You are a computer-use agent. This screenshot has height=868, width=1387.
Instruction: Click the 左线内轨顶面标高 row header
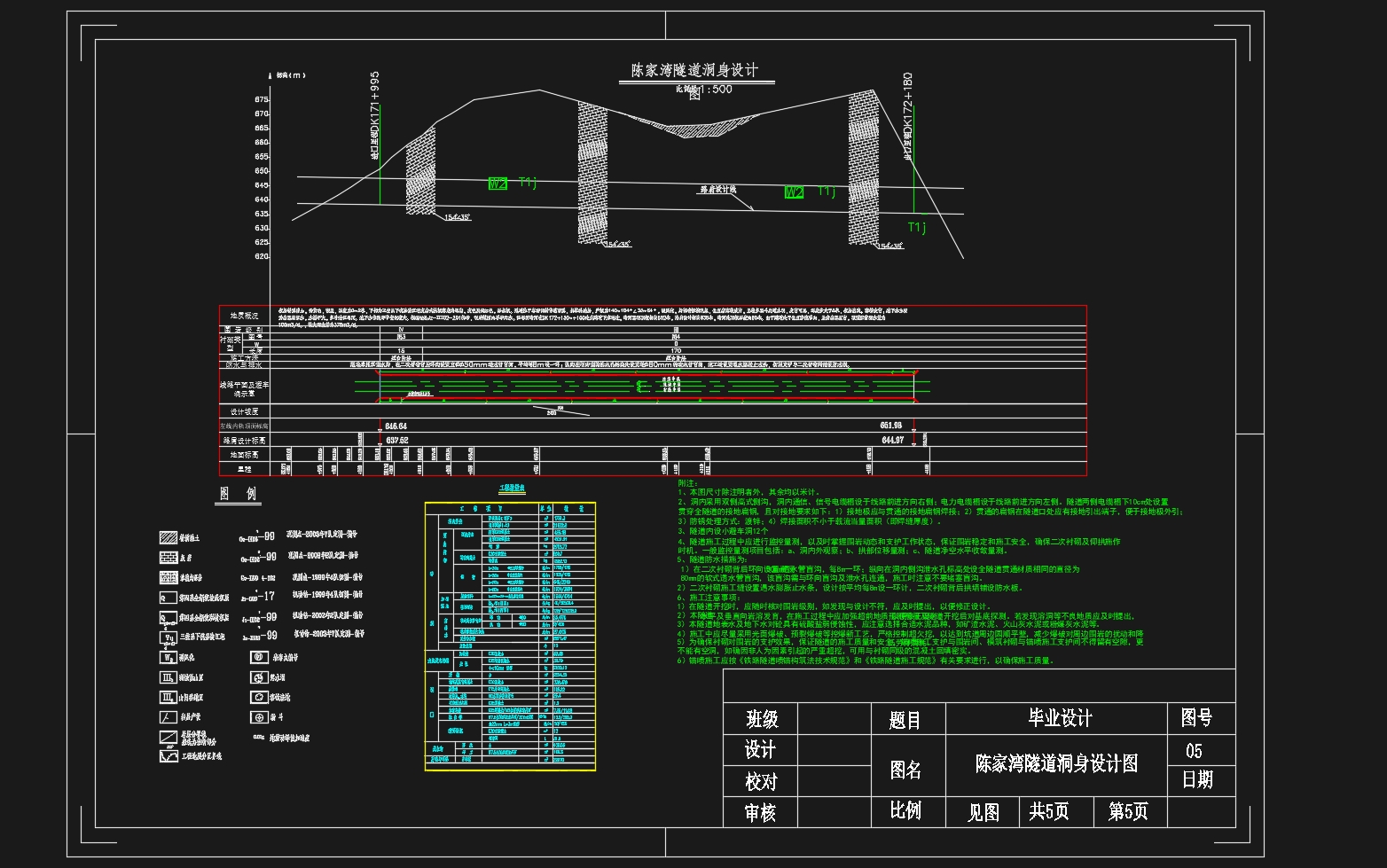(x=245, y=426)
